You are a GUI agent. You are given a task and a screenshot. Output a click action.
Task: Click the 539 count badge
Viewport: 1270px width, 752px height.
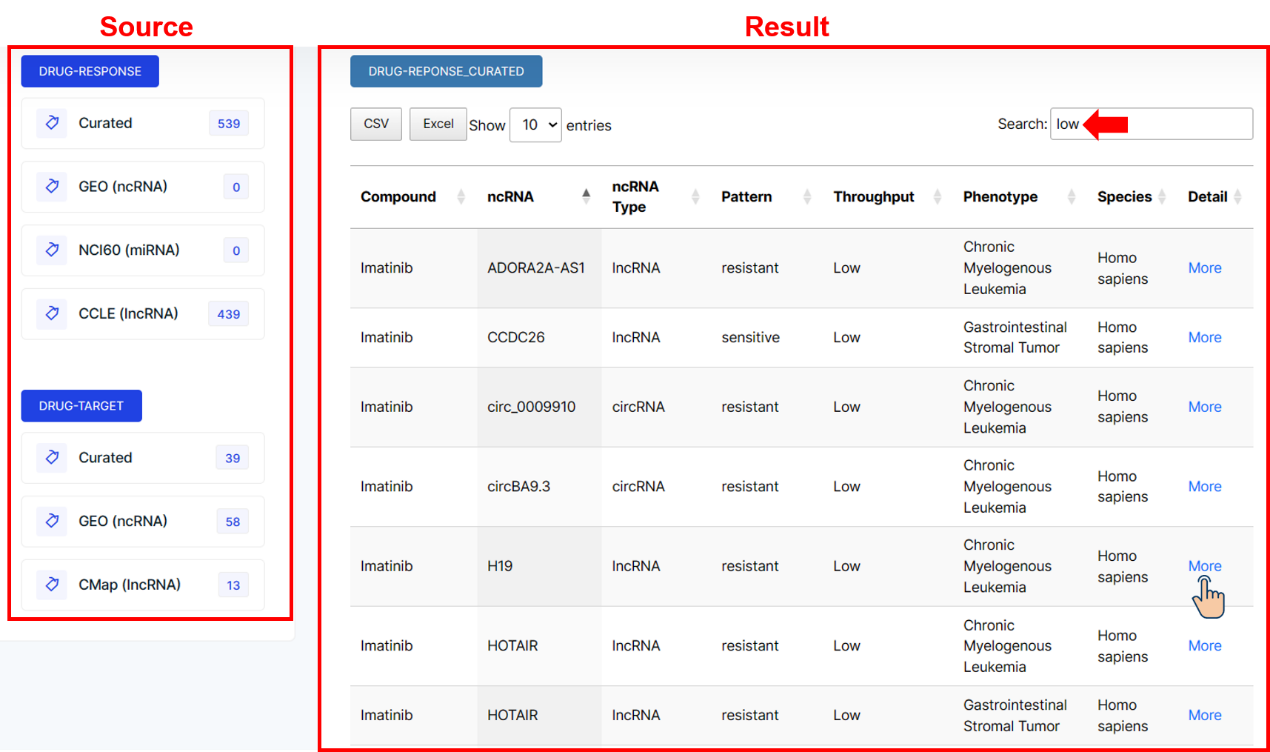(229, 124)
